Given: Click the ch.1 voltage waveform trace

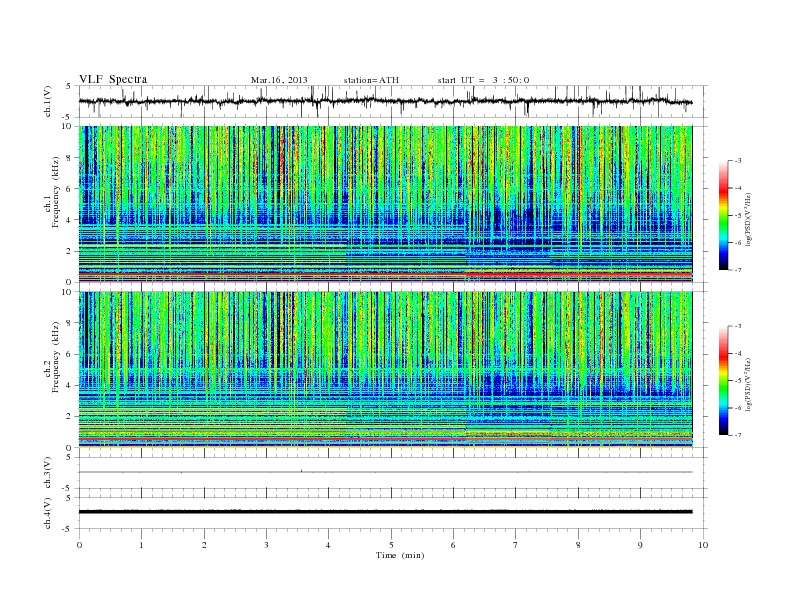Looking at the screenshot, I should (x=385, y=101).
